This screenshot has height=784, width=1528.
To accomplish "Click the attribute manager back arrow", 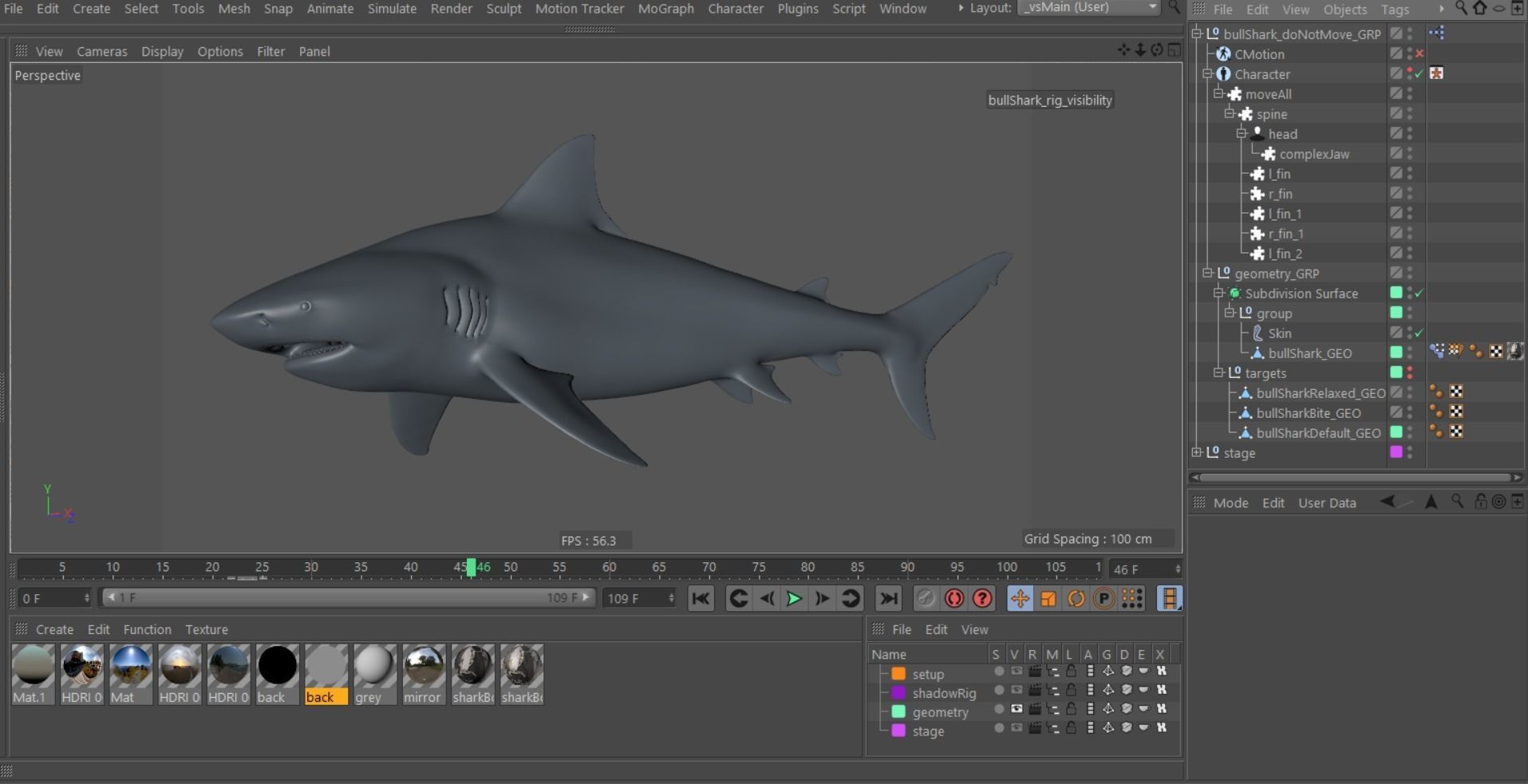I will click(x=1389, y=502).
